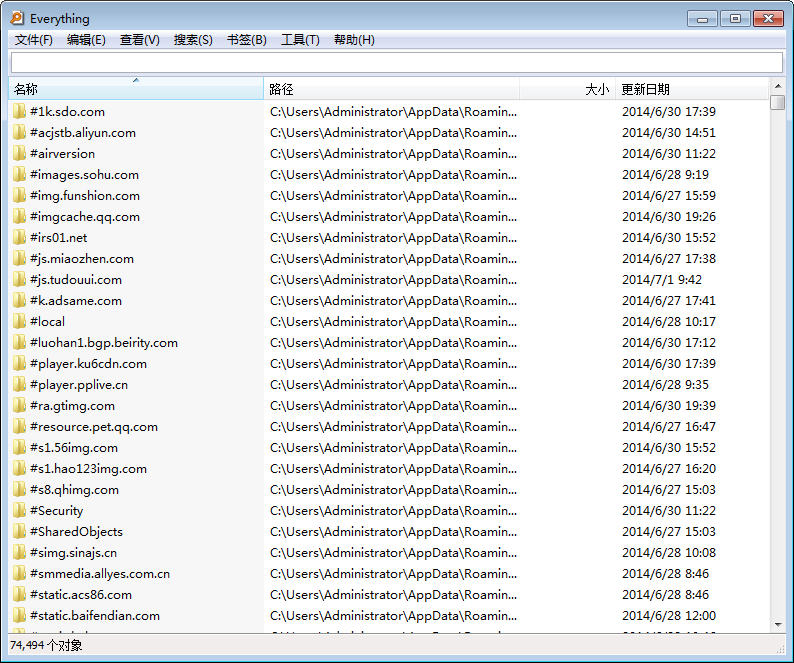Open the 帮助(H) menu
The height and width of the screenshot is (663, 794).
[x=354, y=40]
